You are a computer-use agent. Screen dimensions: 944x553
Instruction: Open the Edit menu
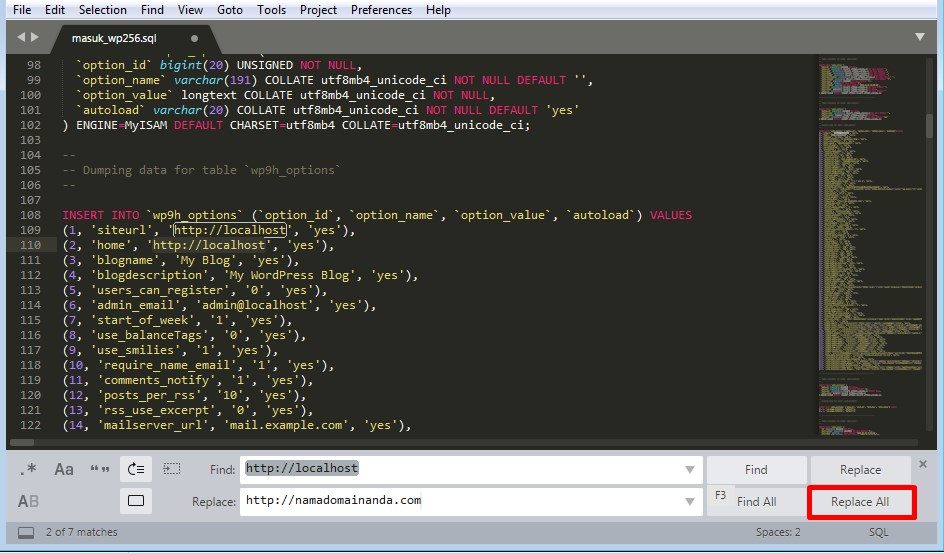click(x=55, y=10)
